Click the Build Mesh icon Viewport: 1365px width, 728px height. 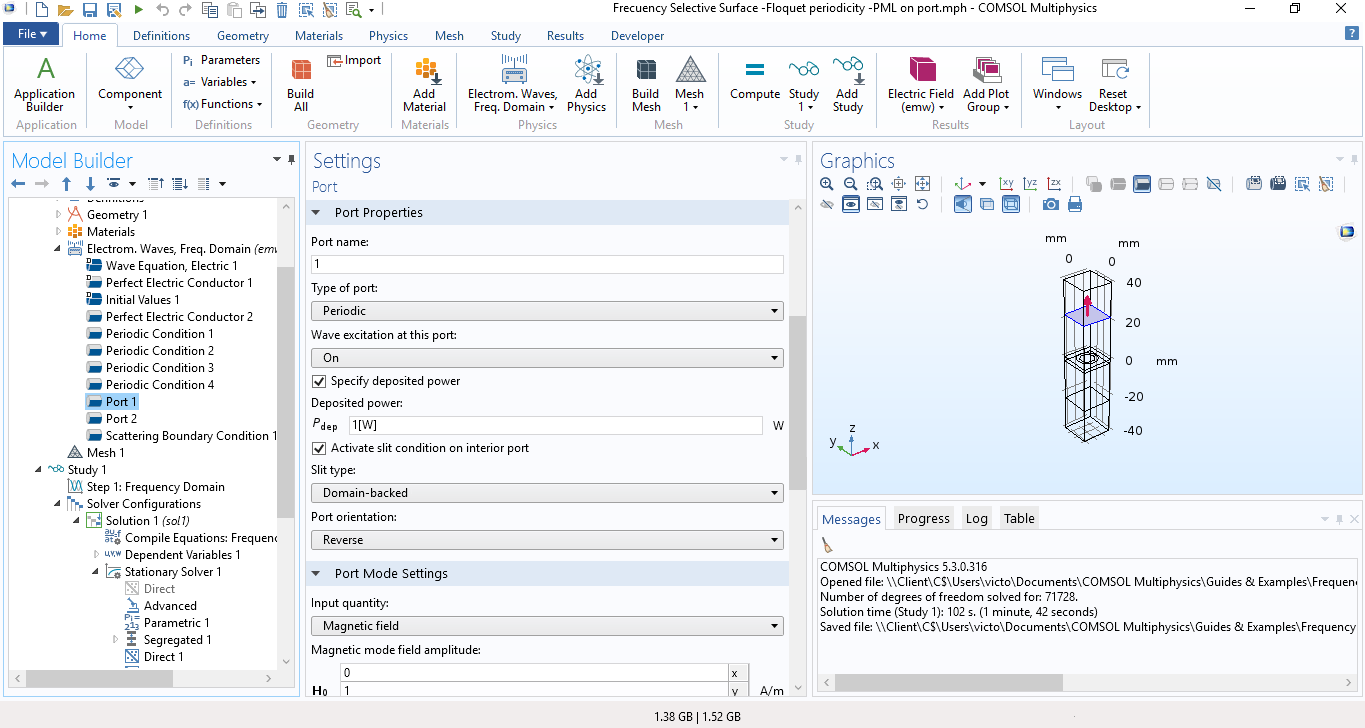(x=646, y=80)
